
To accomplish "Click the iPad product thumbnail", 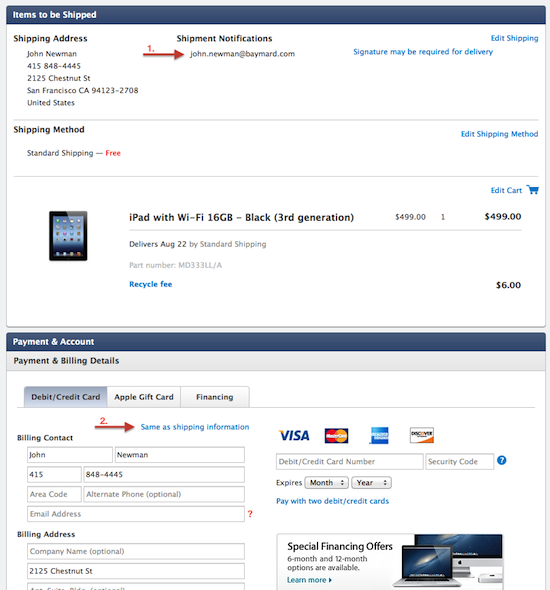I will click(68, 236).
